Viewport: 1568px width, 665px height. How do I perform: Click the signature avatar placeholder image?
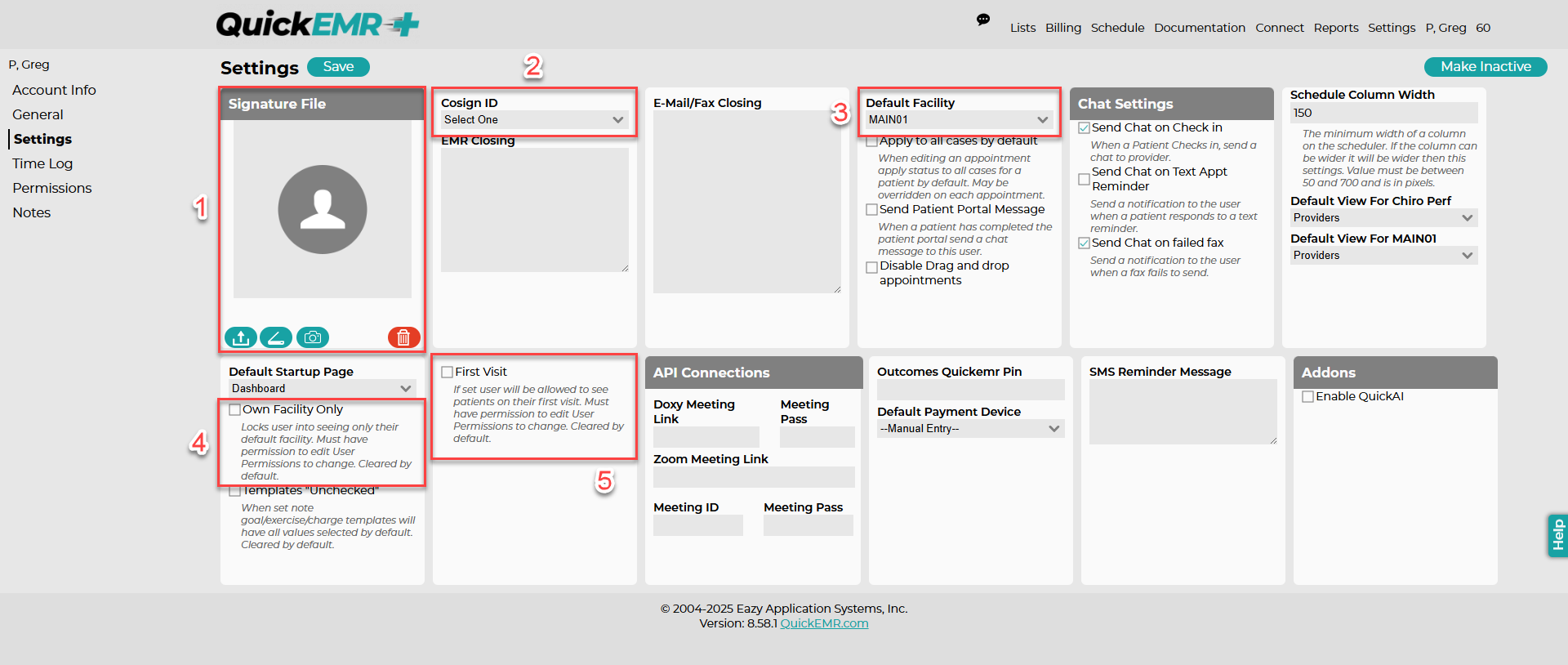[x=323, y=209]
